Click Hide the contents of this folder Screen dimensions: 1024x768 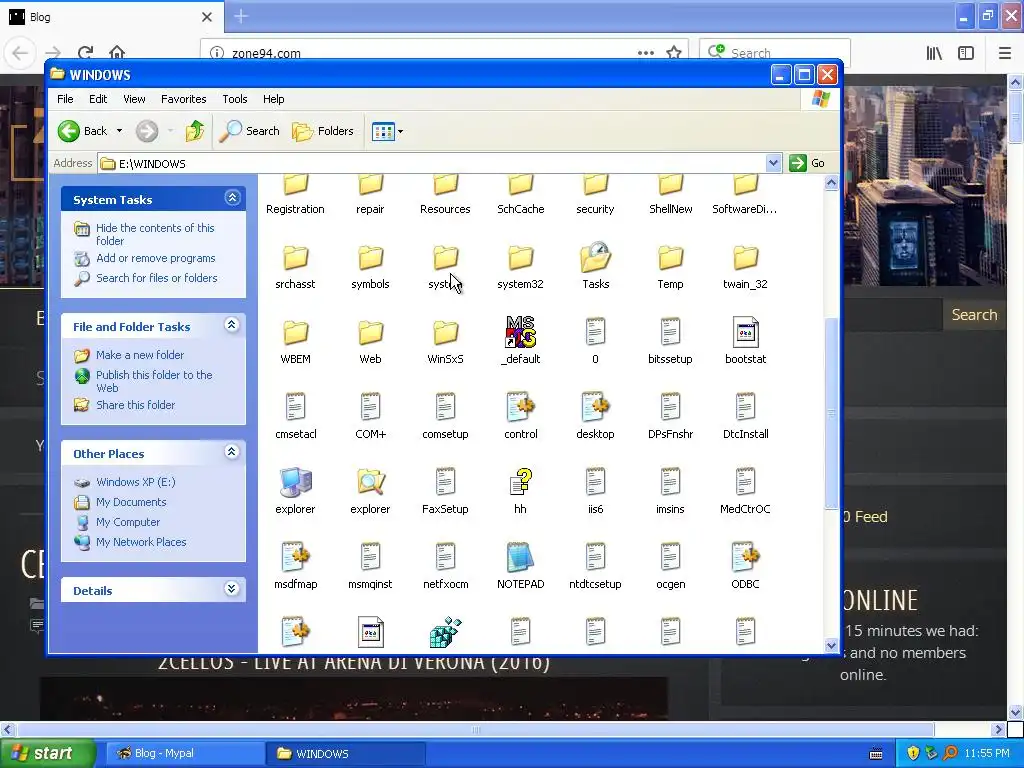click(x=155, y=234)
